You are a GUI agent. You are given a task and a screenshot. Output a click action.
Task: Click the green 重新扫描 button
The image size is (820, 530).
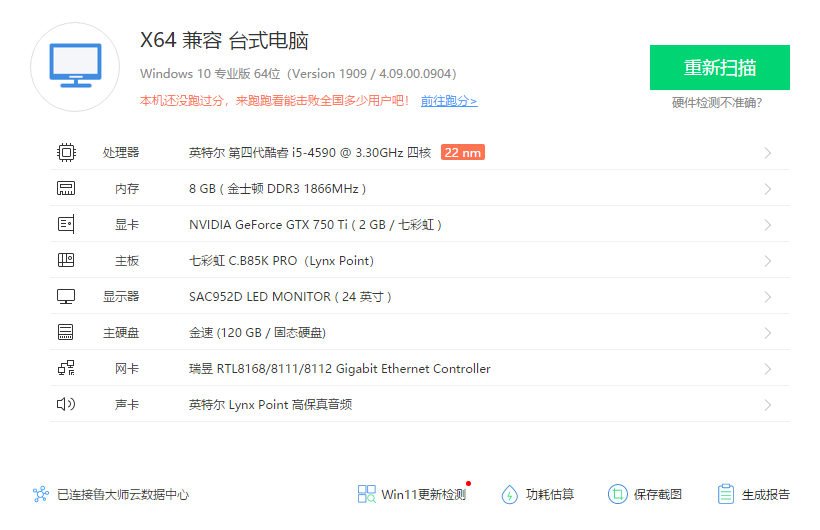[x=720, y=67]
